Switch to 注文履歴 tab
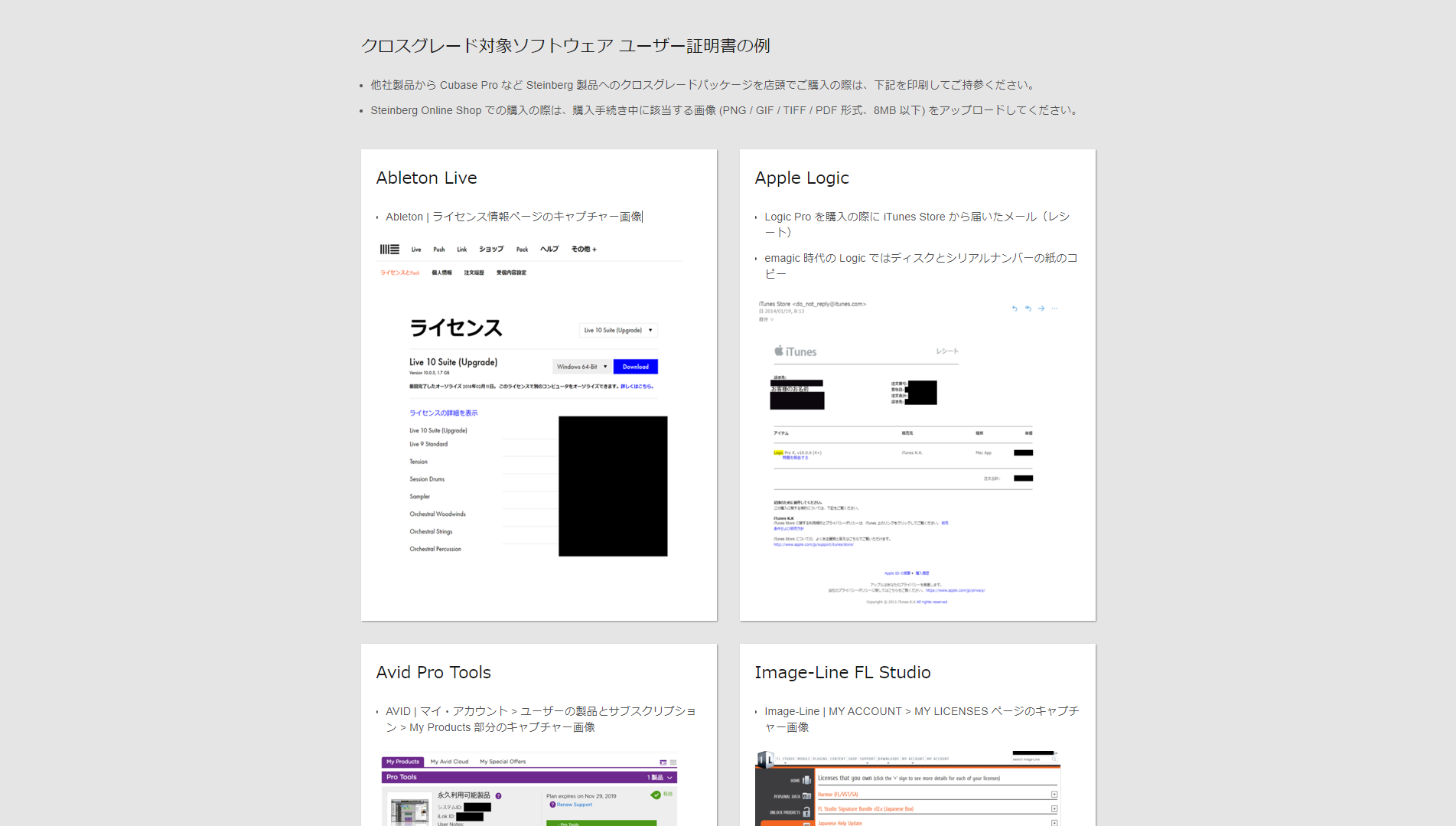 [x=474, y=273]
